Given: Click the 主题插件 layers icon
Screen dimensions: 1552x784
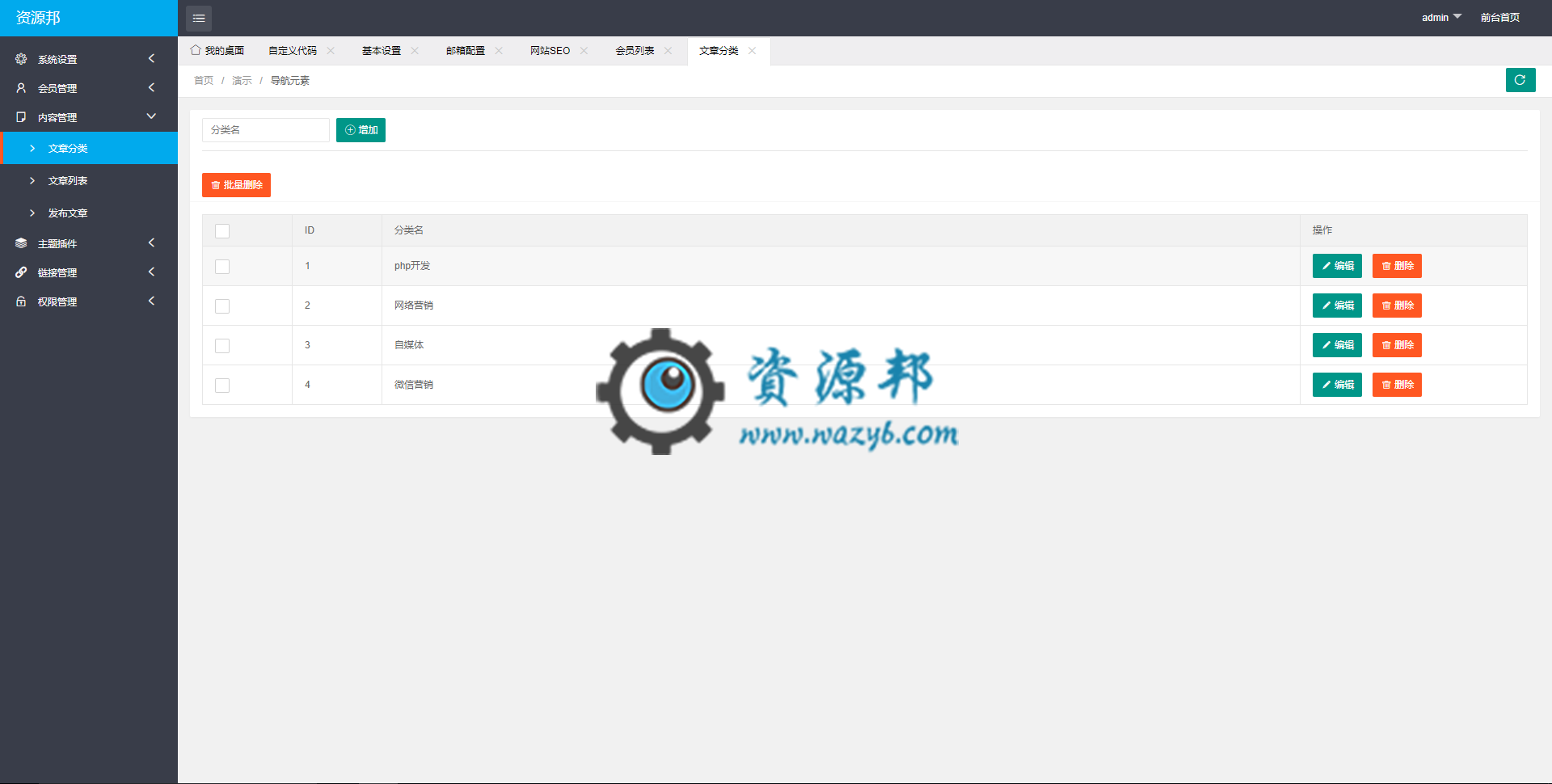Looking at the screenshot, I should coord(21,243).
